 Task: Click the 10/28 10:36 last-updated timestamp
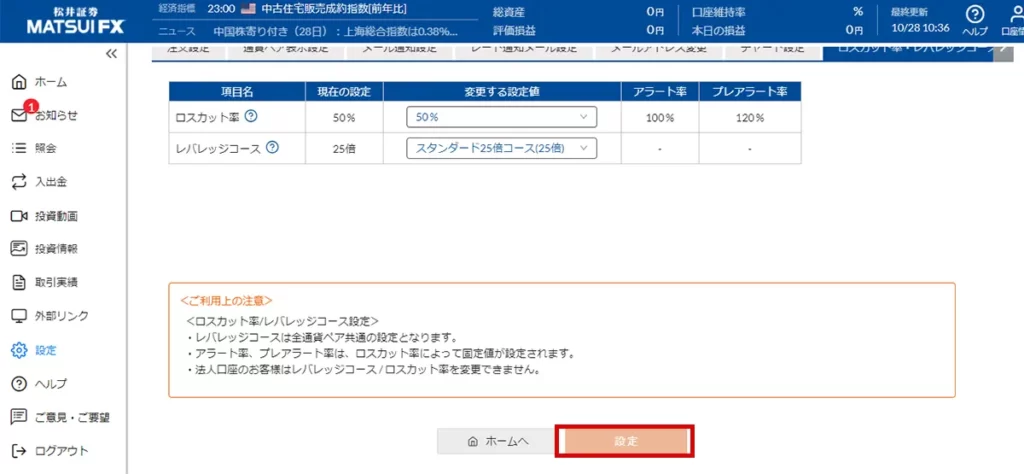(x=920, y=28)
